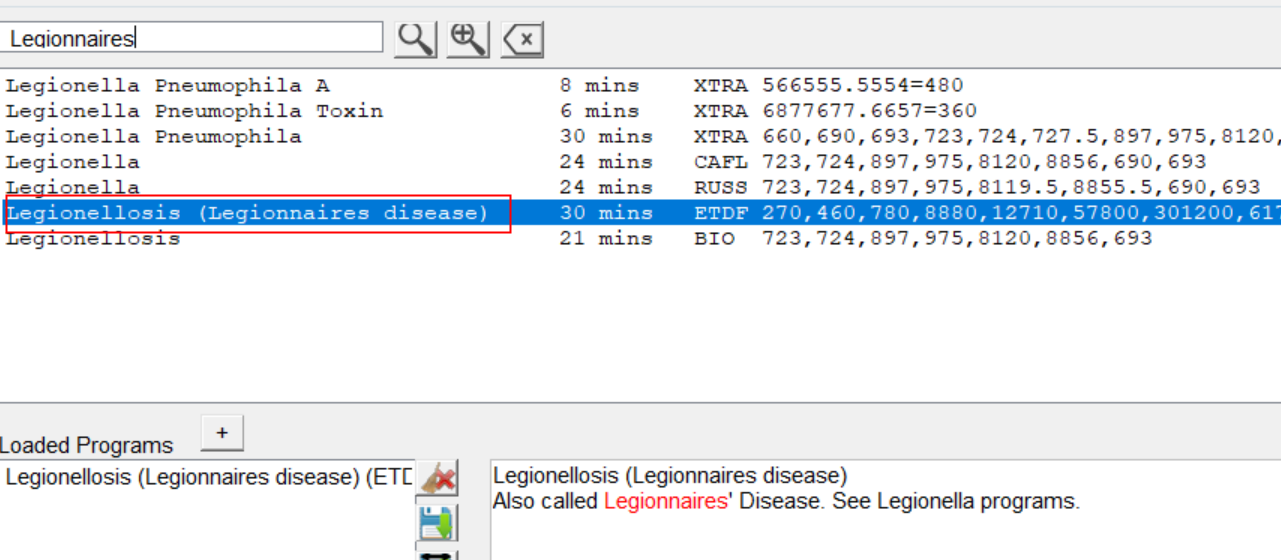Save loaded programs using the floppy disk icon

point(437,523)
